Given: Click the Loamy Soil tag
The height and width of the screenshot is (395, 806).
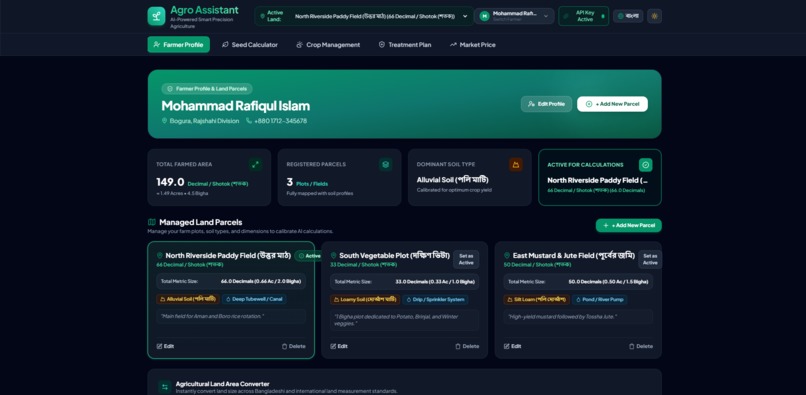Looking at the screenshot, I should pyautogui.click(x=365, y=299).
